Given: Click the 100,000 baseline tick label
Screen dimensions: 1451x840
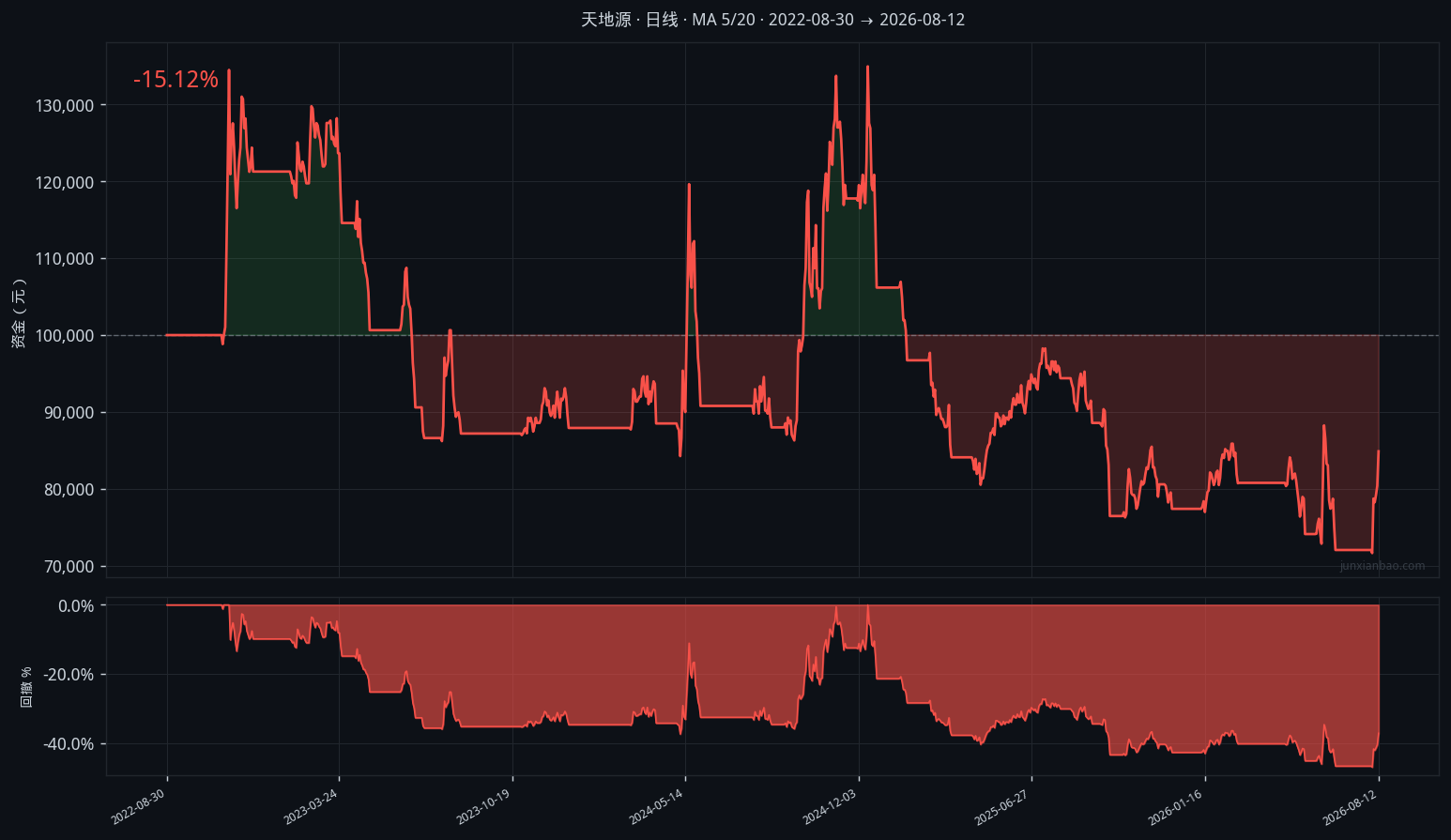Looking at the screenshot, I should point(65,336).
